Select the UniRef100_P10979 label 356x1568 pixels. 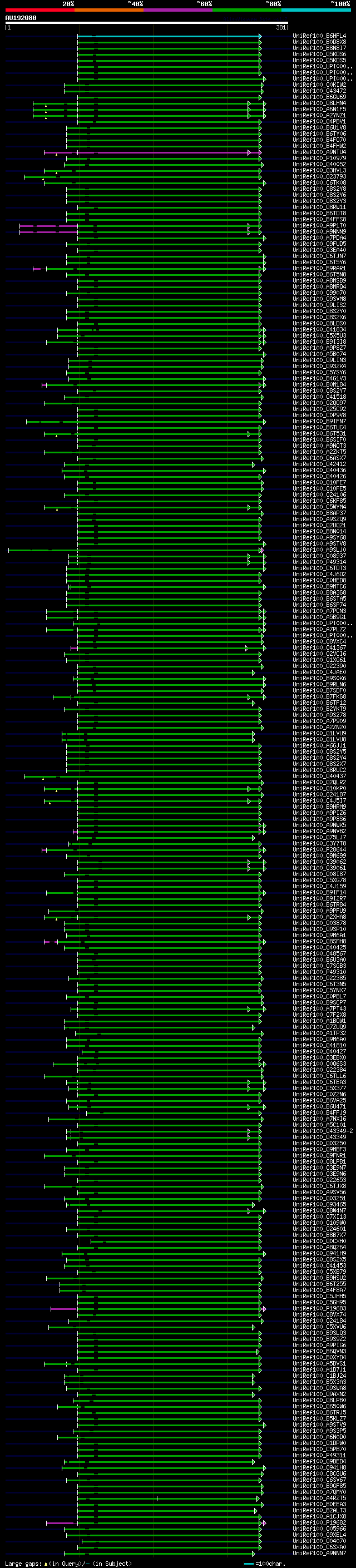click(319, 159)
